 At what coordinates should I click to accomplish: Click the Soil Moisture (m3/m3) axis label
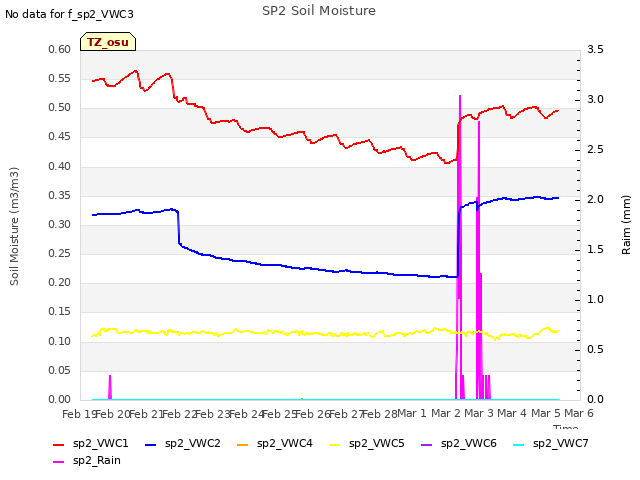coord(14,226)
